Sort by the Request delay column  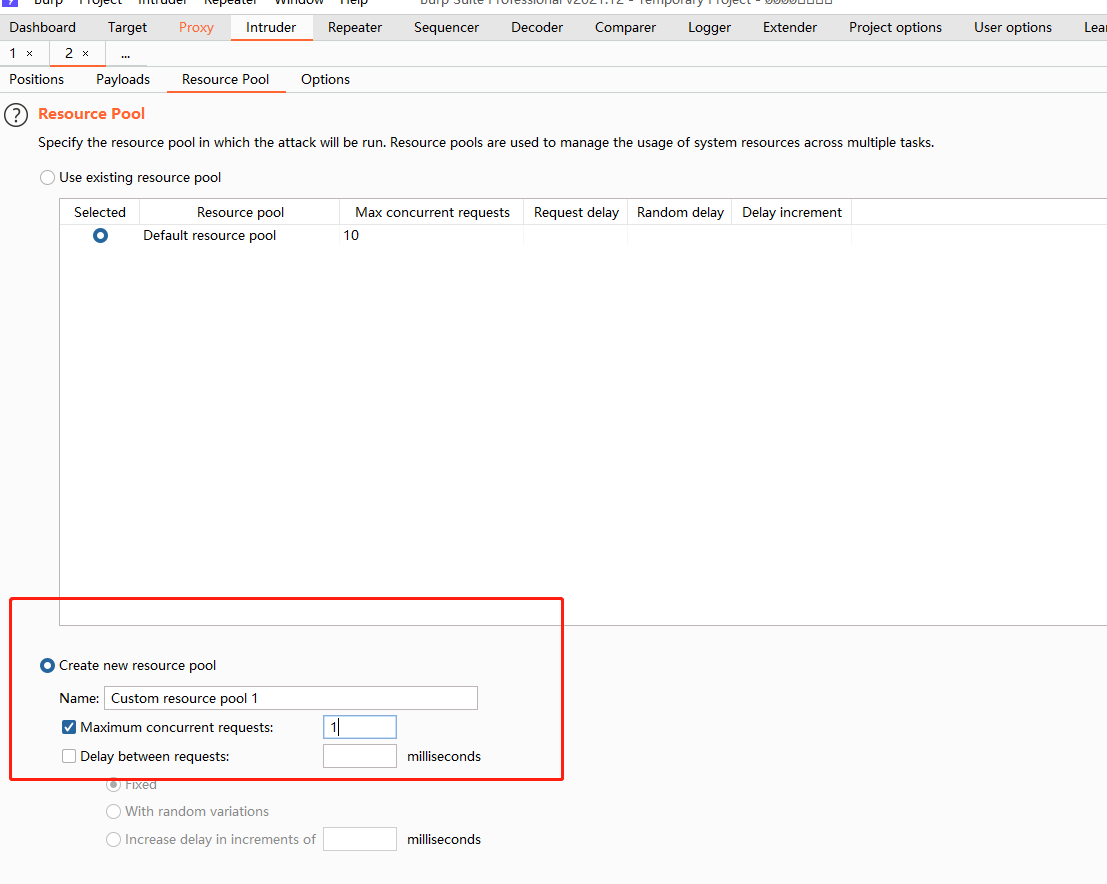(x=576, y=213)
